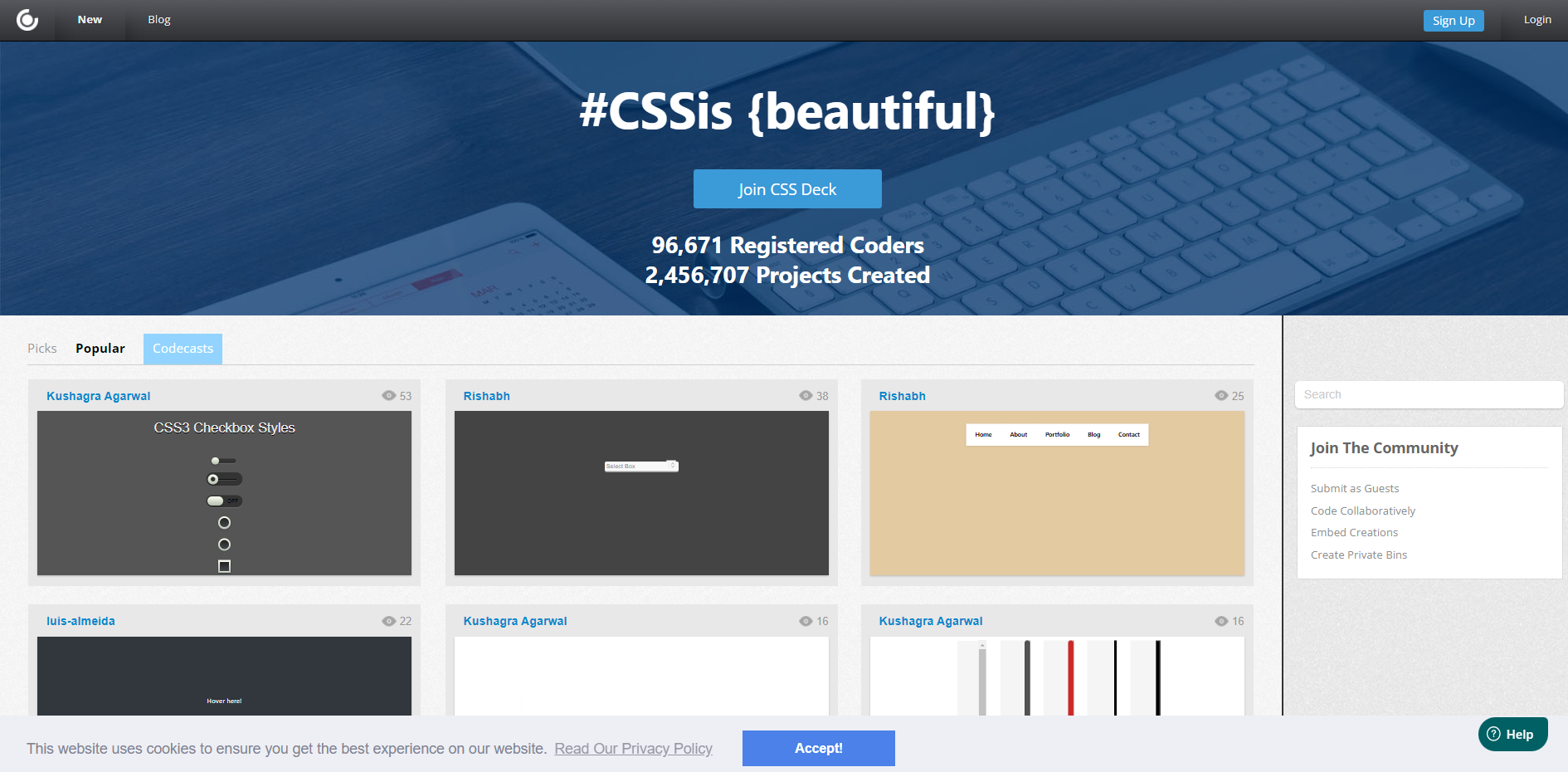This screenshot has width=1568, height=772.
Task: Click eye views icon showing 53
Action: (388, 396)
